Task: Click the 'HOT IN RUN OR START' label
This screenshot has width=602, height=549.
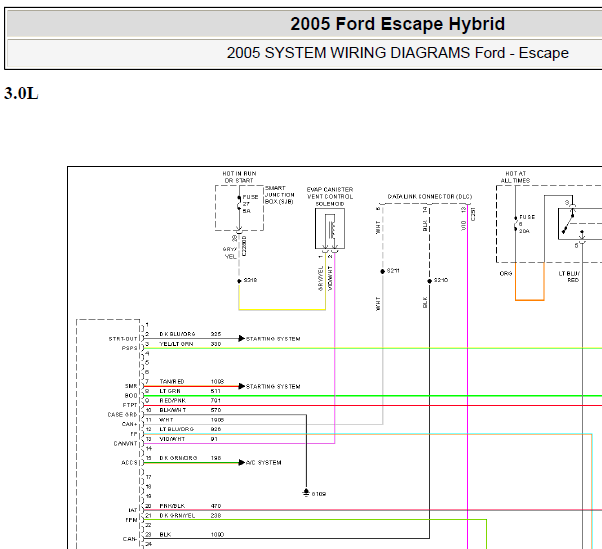Action: pos(239,177)
